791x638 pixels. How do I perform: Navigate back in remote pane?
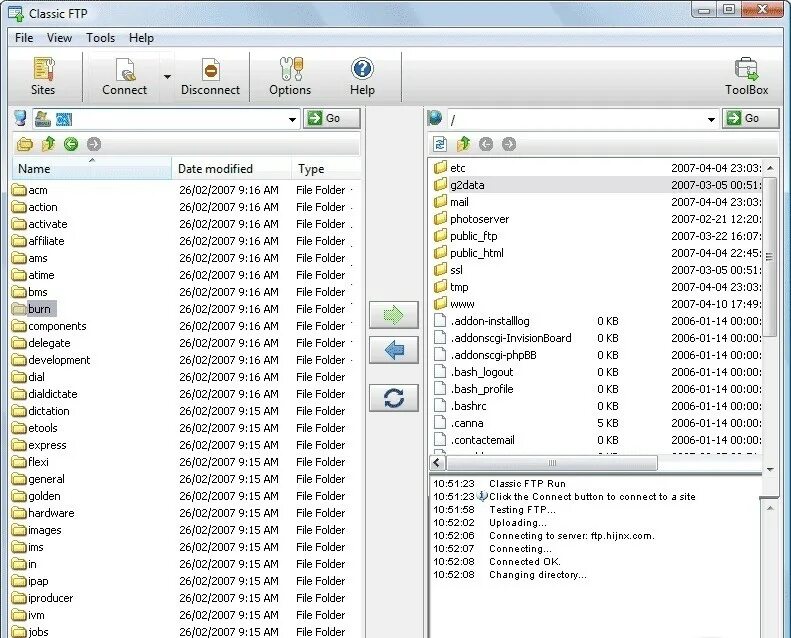click(486, 144)
